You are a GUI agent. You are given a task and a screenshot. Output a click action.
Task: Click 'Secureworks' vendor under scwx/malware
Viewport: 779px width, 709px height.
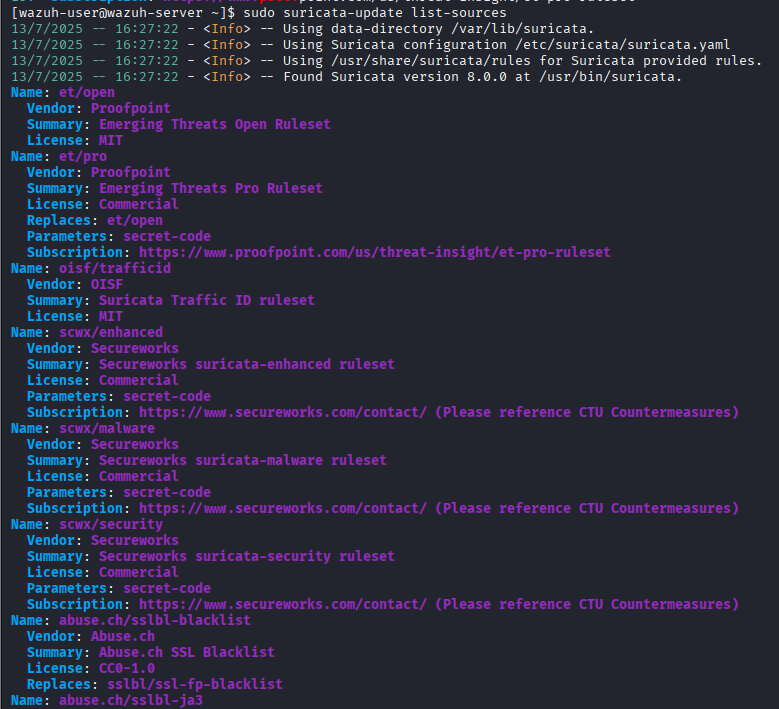pyautogui.click(x=135, y=444)
